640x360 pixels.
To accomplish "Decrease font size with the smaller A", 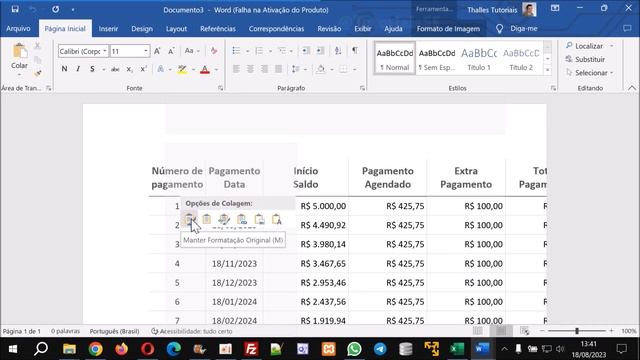I will [x=171, y=51].
